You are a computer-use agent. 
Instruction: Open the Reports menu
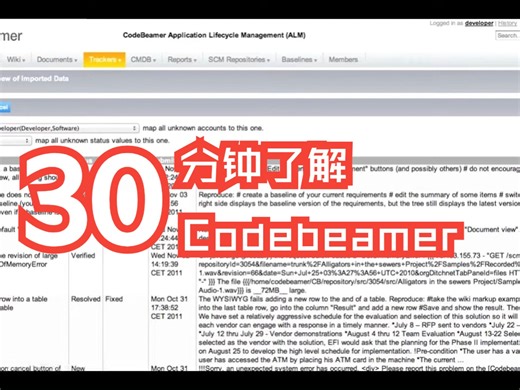tap(182, 60)
